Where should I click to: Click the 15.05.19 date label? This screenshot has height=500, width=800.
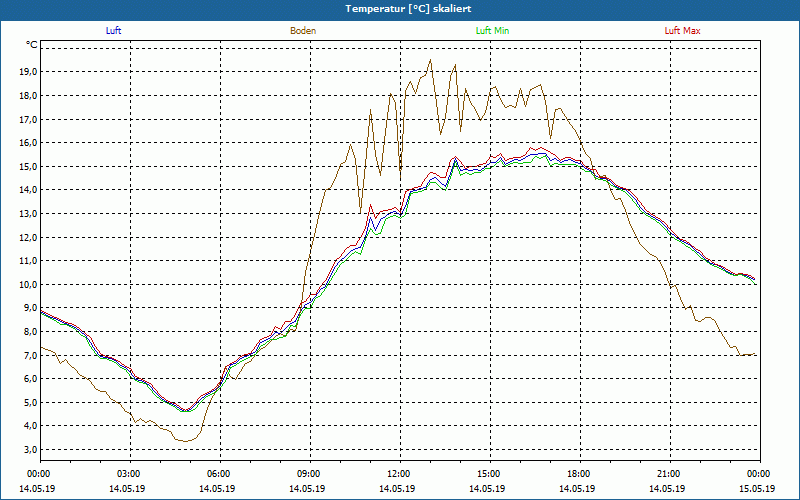[x=757, y=488]
